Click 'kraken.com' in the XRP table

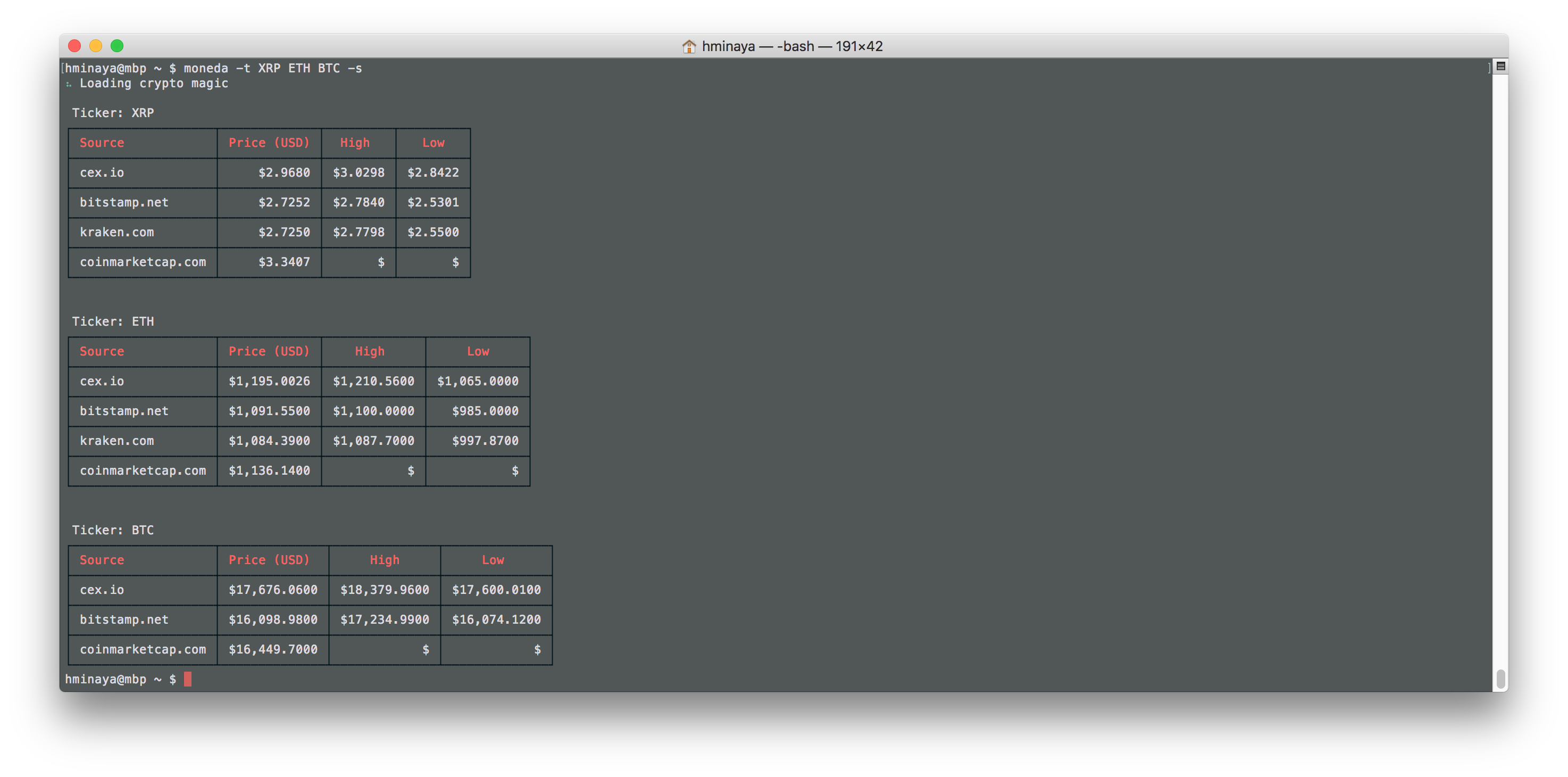(117, 232)
